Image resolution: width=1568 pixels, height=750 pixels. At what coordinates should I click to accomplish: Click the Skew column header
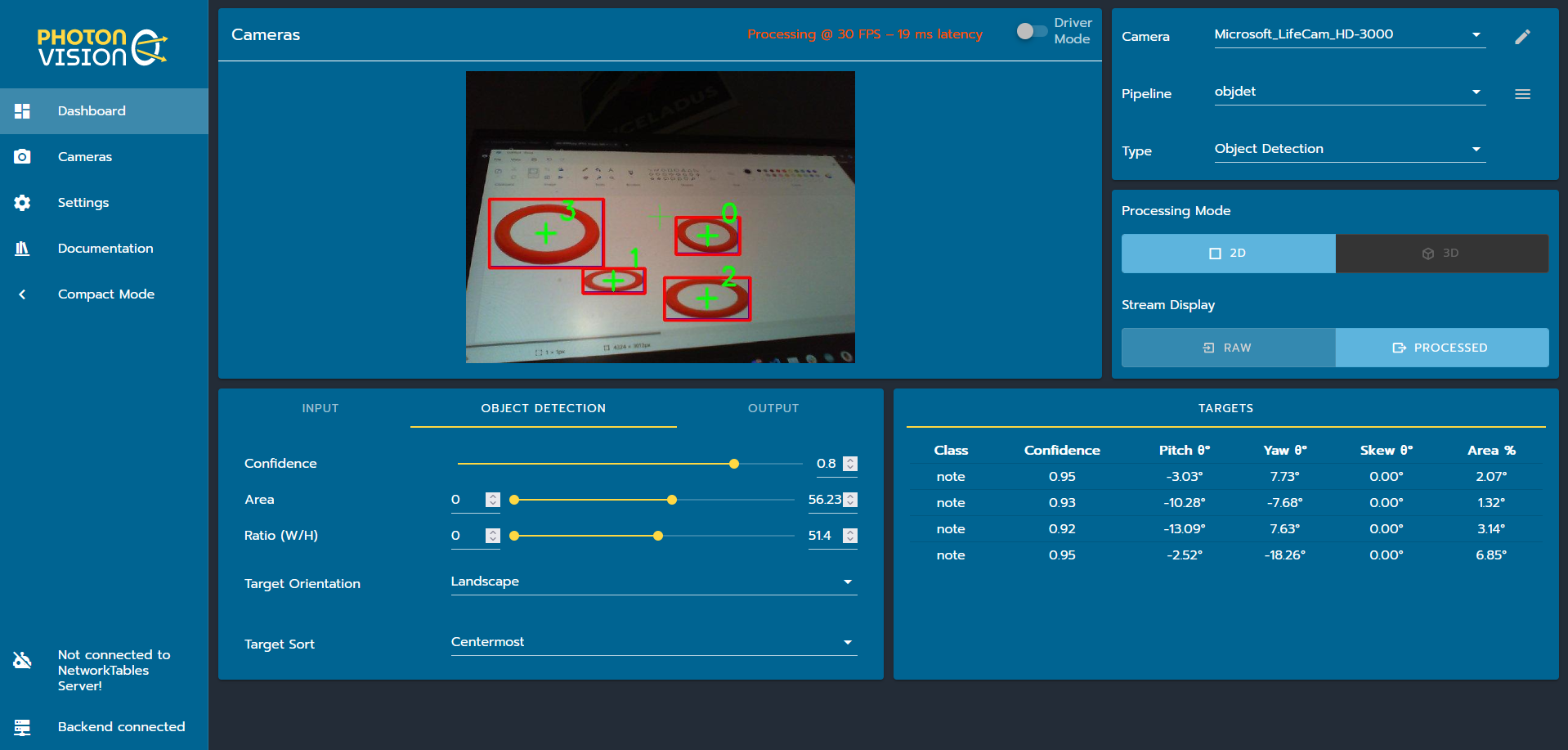[x=1387, y=451]
